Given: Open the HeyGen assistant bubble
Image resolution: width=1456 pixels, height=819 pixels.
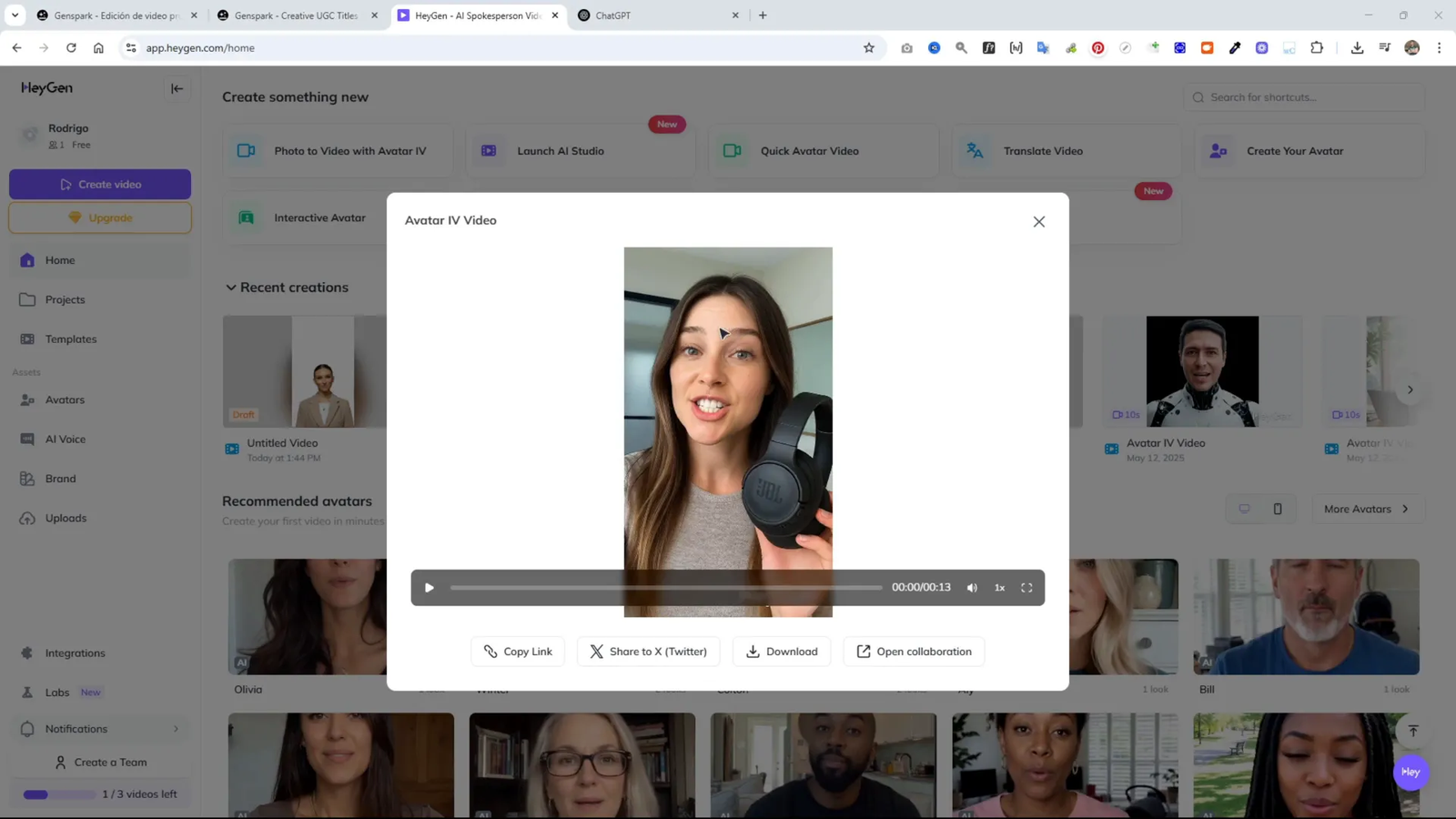Looking at the screenshot, I should (1410, 772).
